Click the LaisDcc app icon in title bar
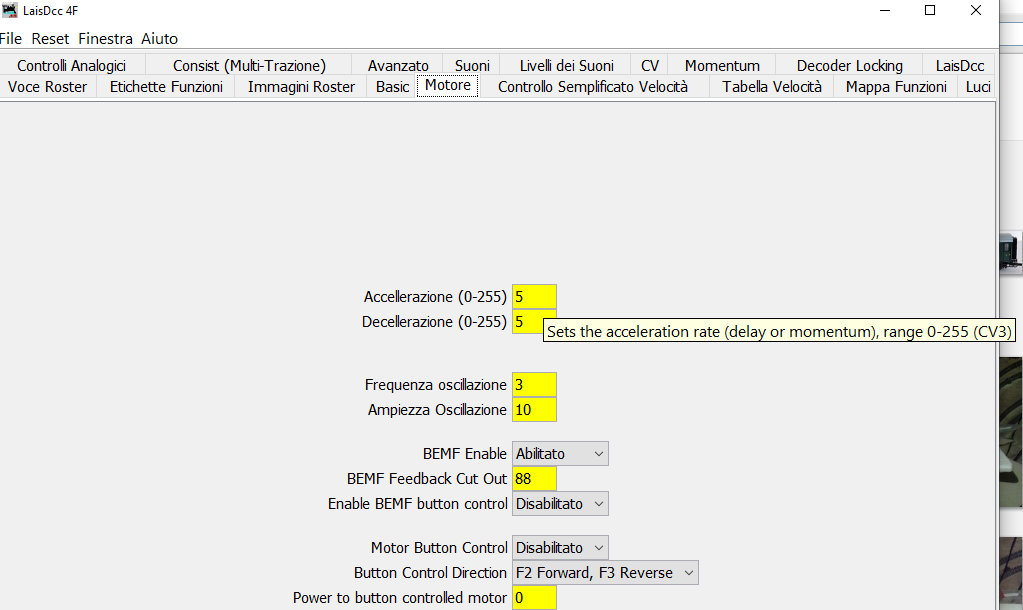 pyautogui.click(x=8, y=11)
